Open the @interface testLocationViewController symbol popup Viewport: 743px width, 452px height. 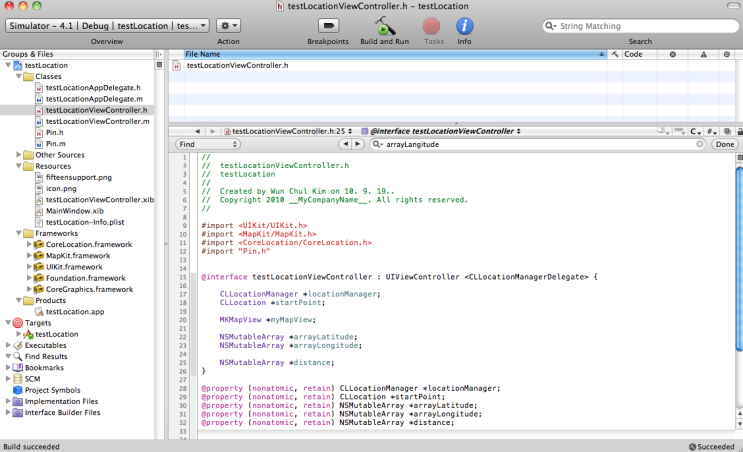[442, 131]
